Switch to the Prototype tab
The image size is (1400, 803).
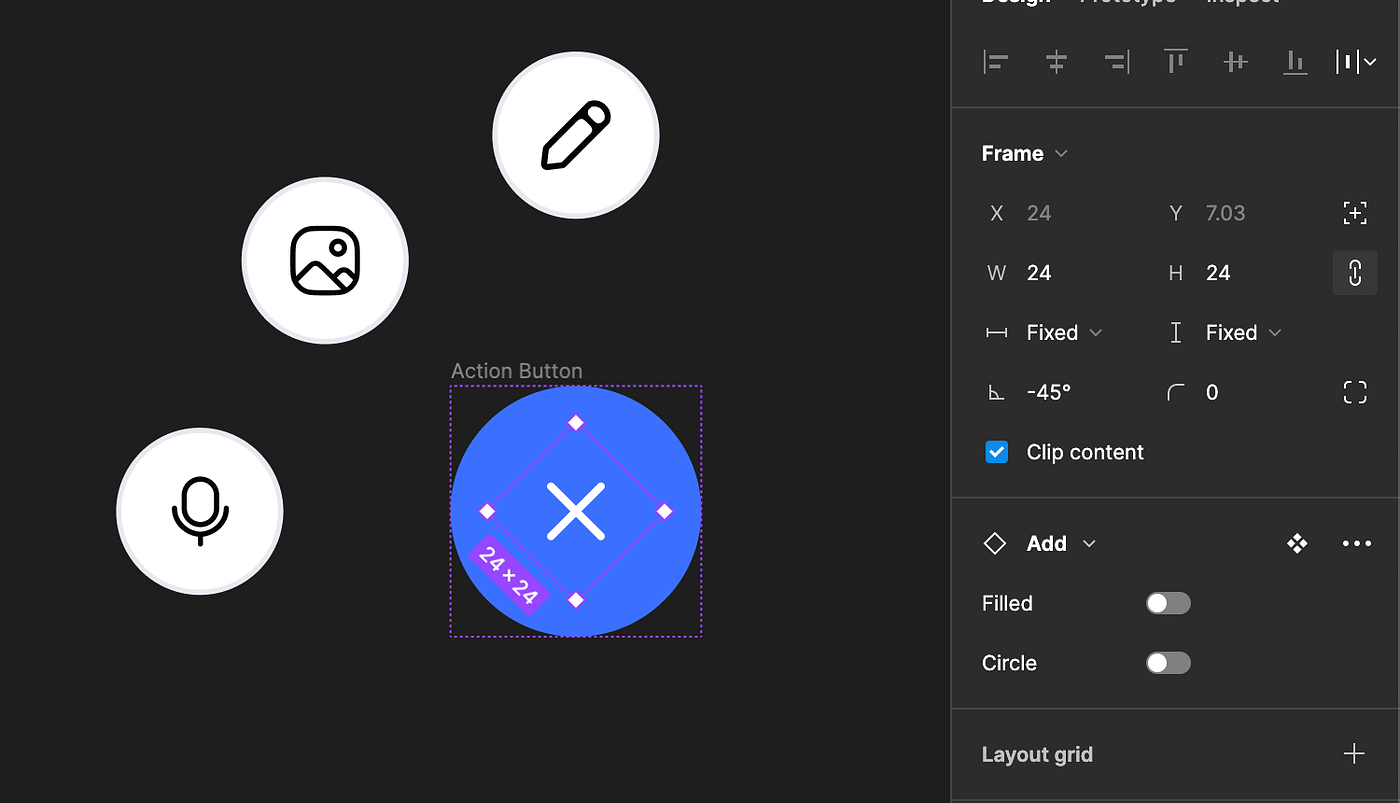(x=1128, y=3)
